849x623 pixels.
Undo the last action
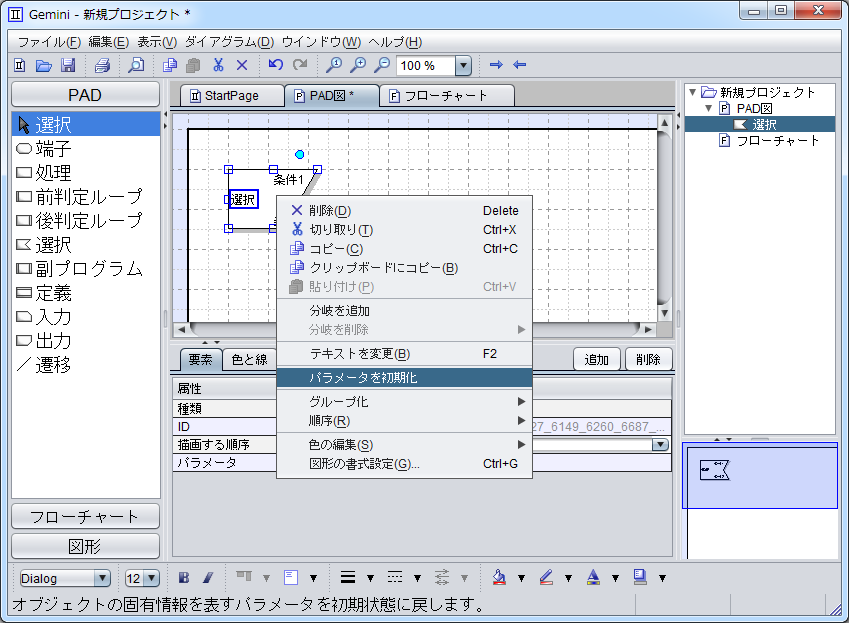276,65
